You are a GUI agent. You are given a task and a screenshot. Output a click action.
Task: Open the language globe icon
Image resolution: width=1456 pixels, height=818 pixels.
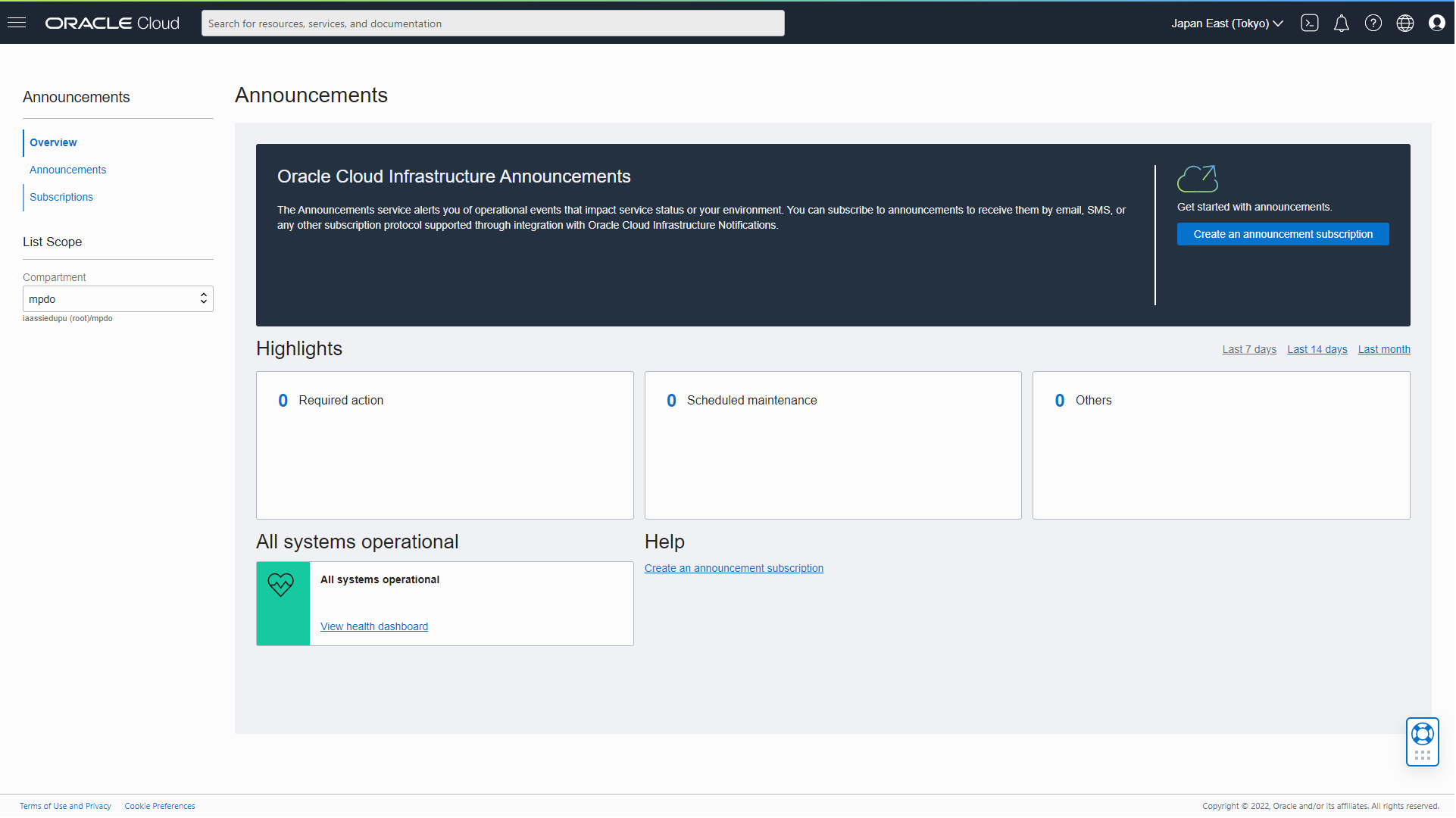[x=1406, y=23]
